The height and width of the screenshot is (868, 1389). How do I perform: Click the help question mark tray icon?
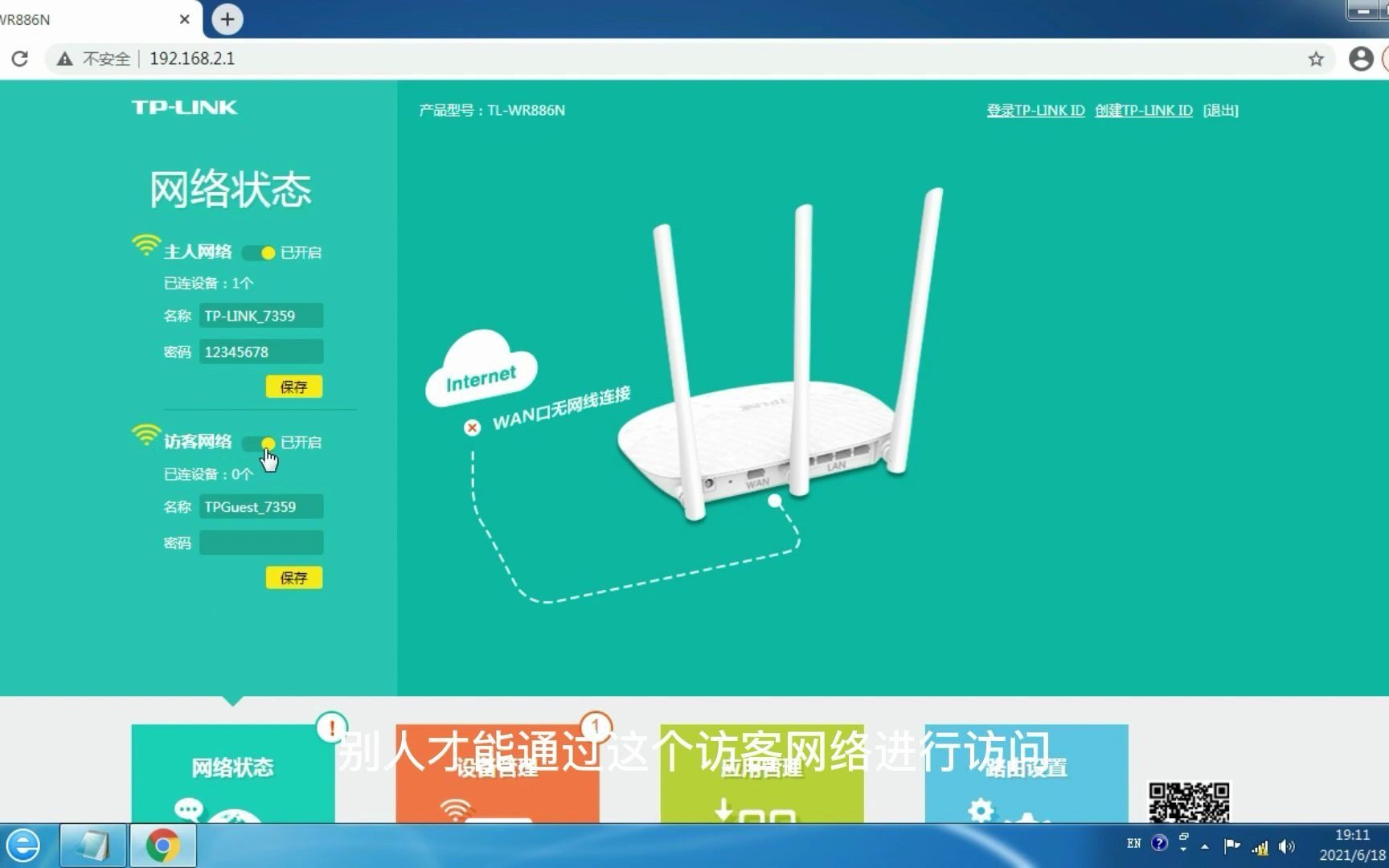[x=1159, y=843]
